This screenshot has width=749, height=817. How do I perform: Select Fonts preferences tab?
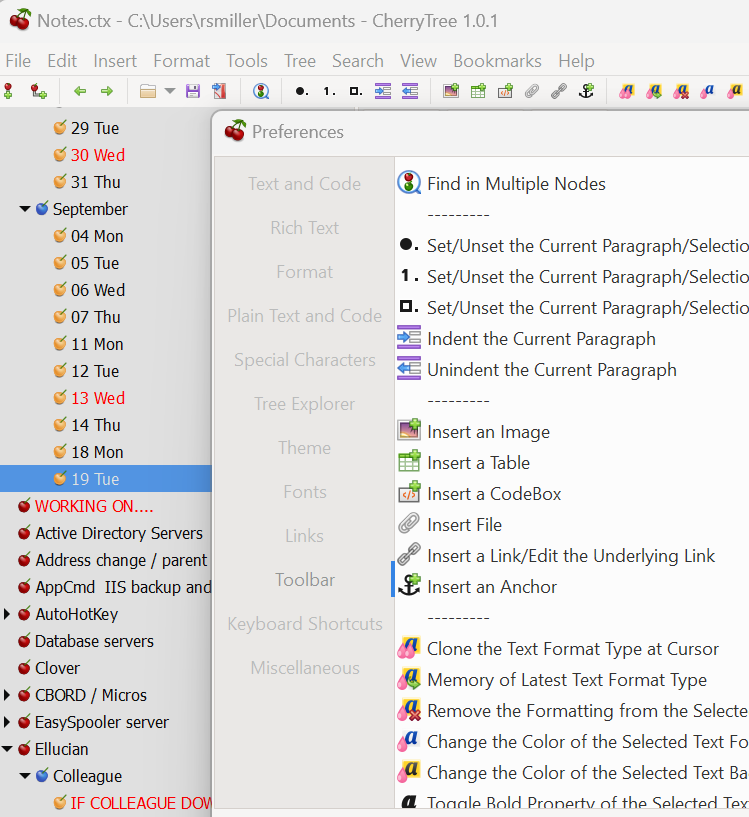304,492
